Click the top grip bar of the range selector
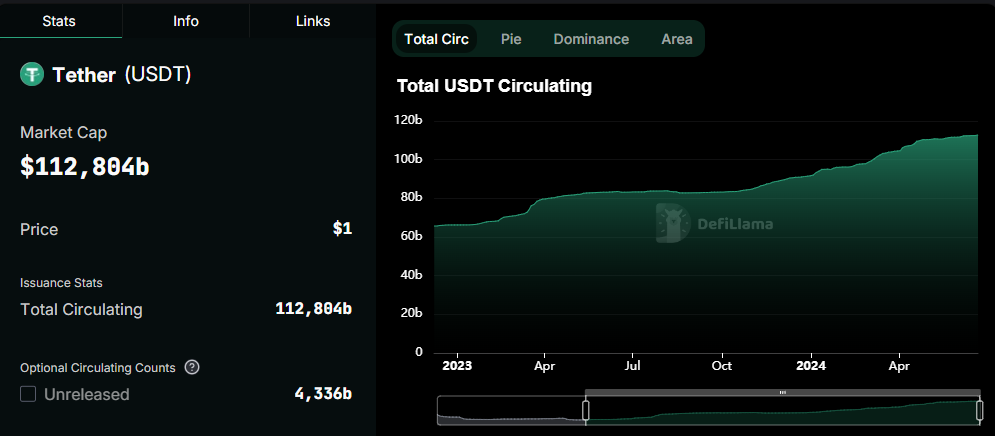This screenshot has width=995, height=436. click(x=782, y=393)
